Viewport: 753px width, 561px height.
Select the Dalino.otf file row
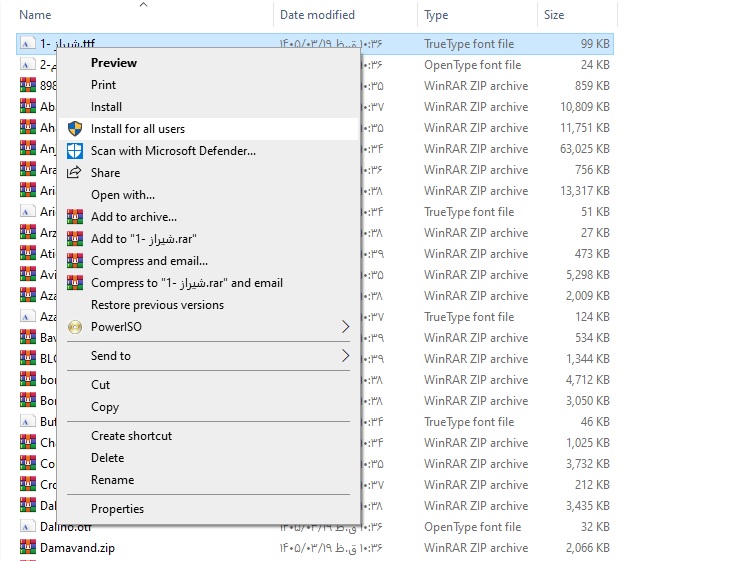coord(315,527)
